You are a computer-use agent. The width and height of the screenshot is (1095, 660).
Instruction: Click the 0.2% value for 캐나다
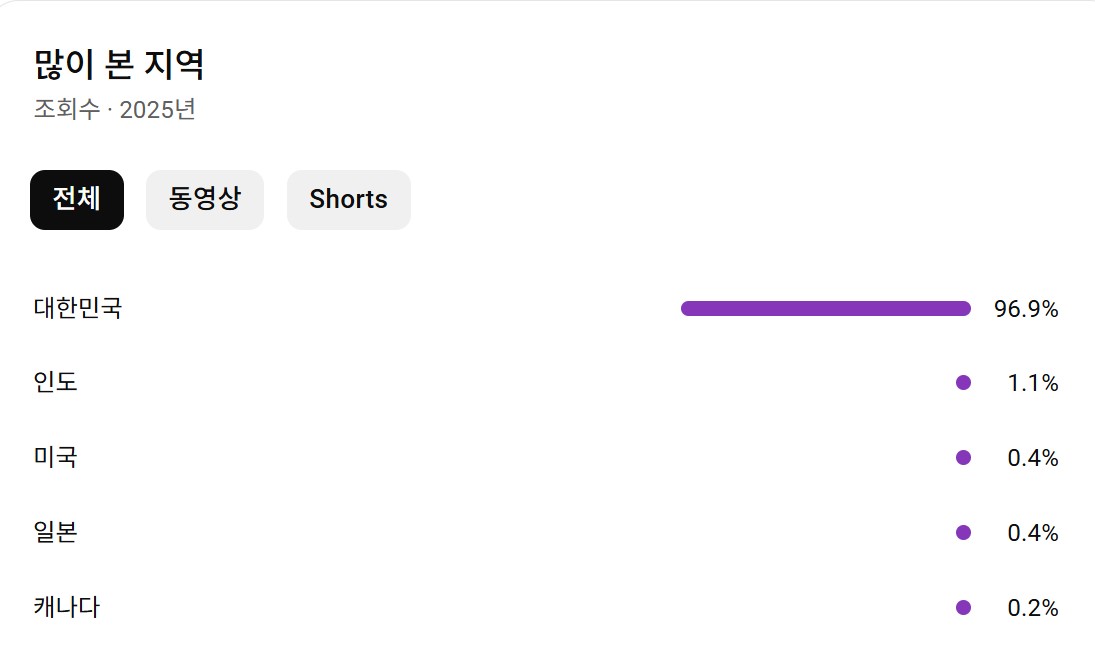(1033, 608)
